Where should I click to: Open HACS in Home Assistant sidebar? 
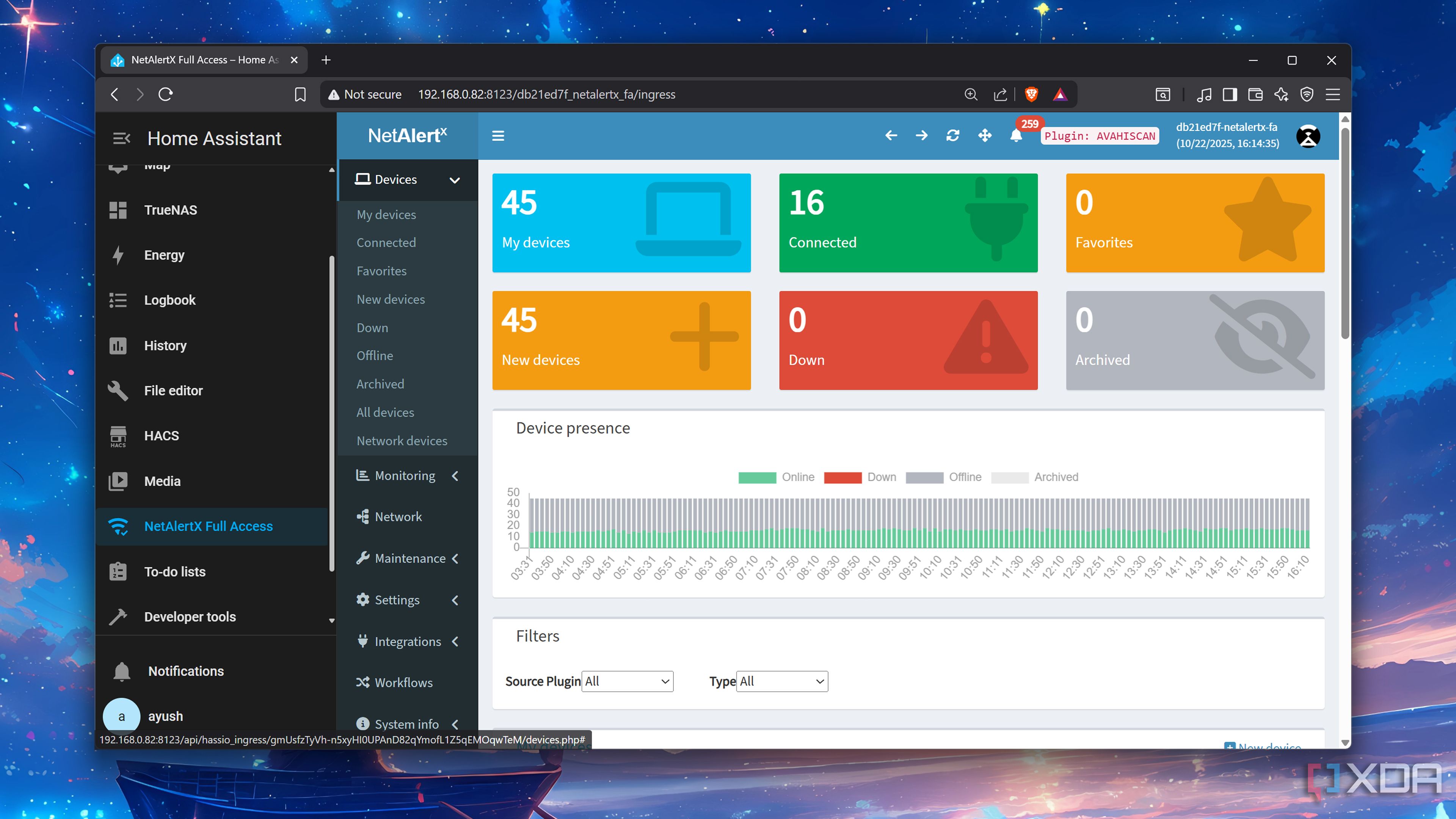coord(161,436)
